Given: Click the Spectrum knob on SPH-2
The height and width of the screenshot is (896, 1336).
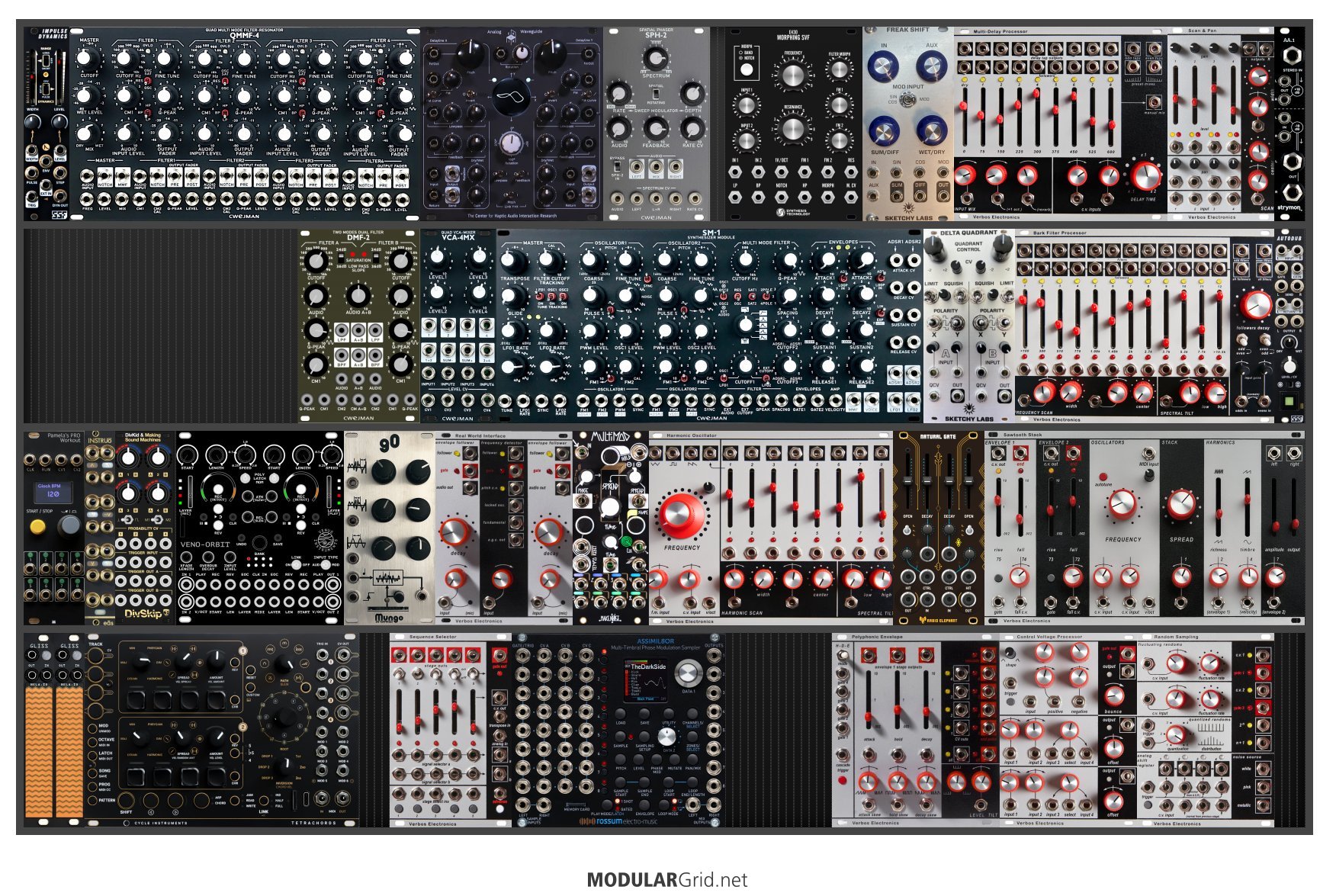Looking at the screenshot, I should pyautogui.click(x=656, y=58).
